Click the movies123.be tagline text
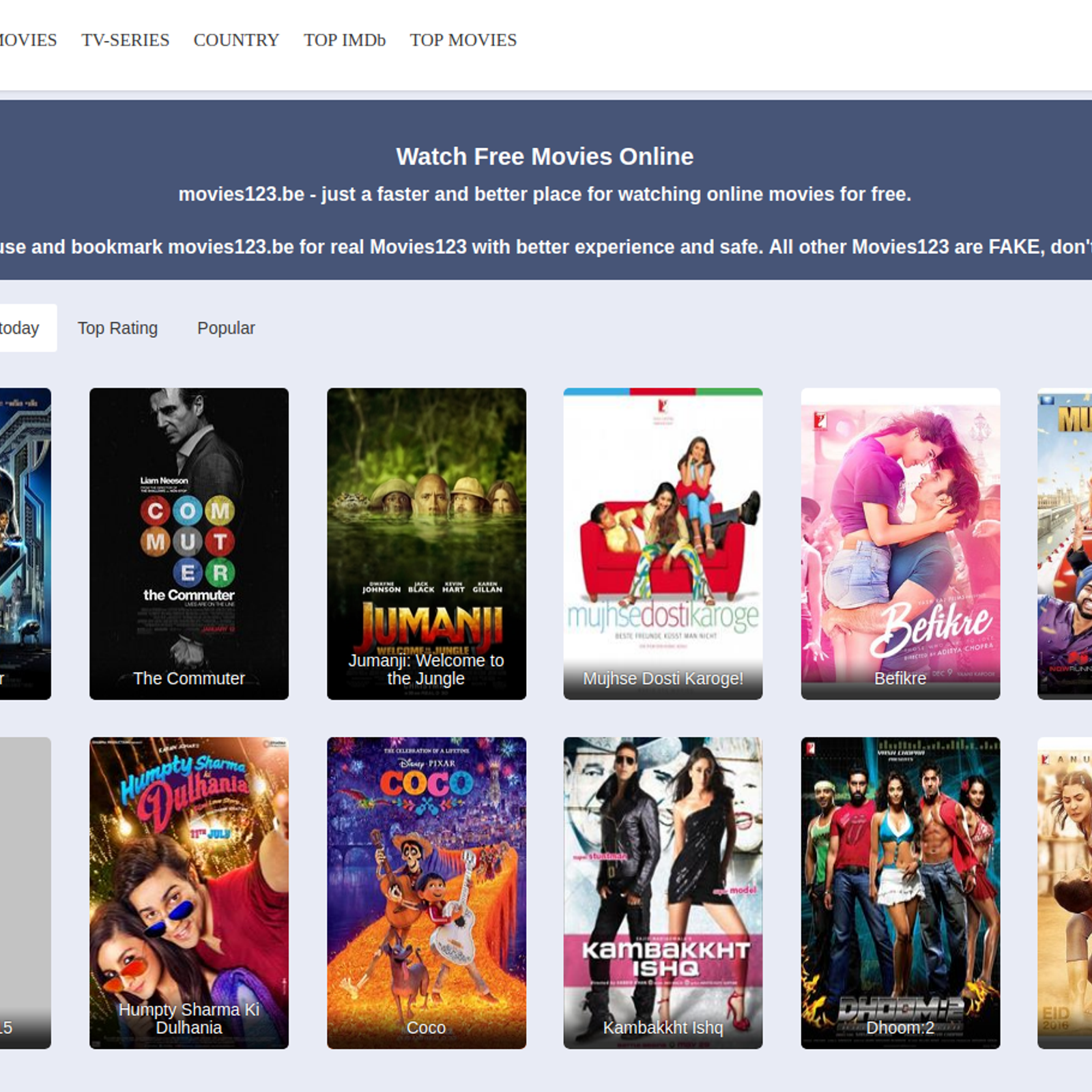 (545, 195)
